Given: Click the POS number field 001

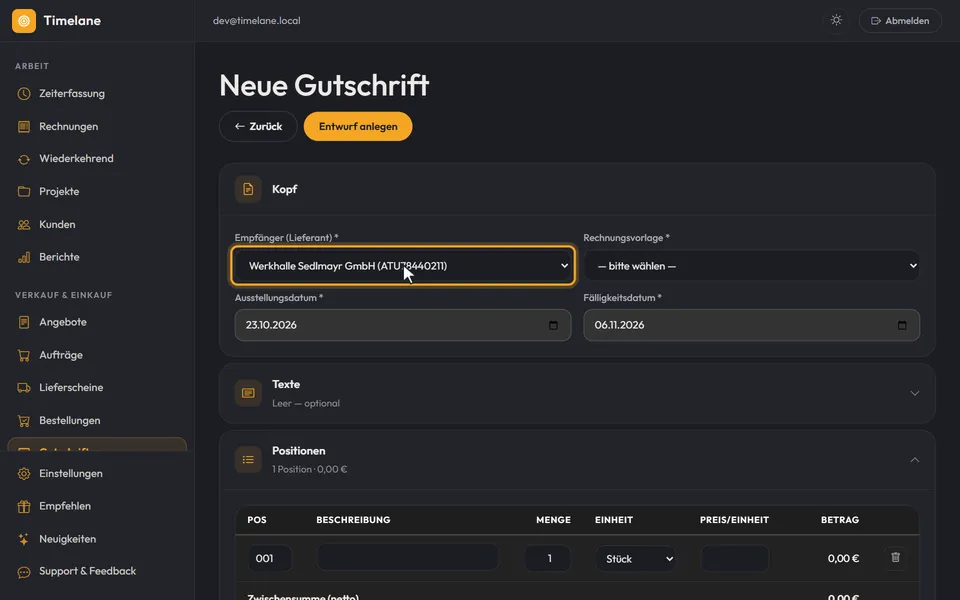Looking at the screenshot, I should pos(269,558).
